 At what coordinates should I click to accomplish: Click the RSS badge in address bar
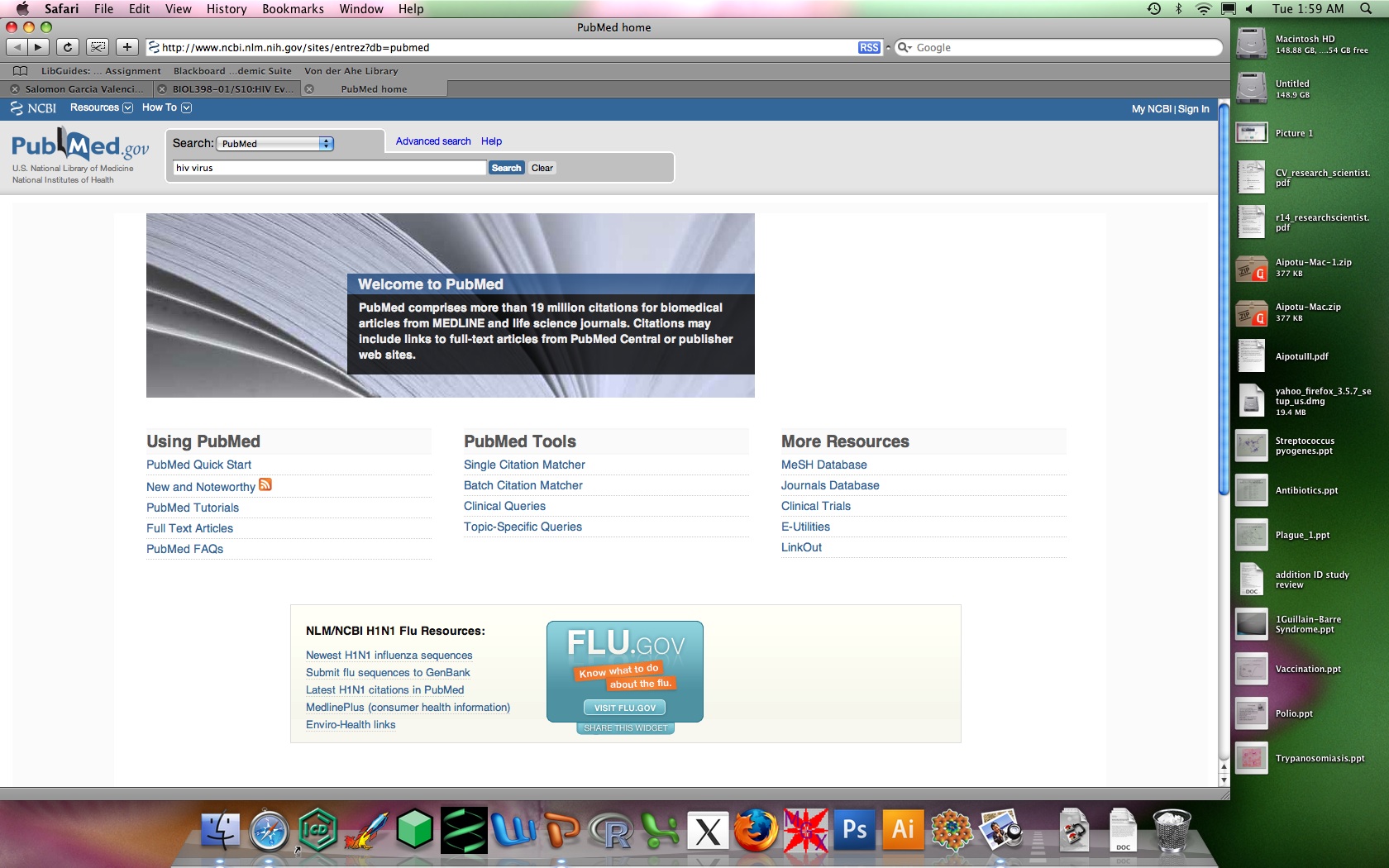pyautogui.click(x=868, y=48)
